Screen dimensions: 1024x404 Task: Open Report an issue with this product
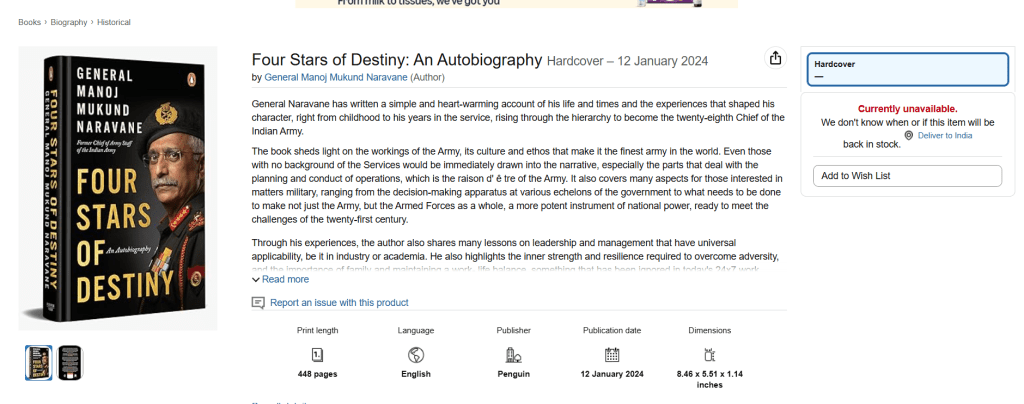coord(339,302)
